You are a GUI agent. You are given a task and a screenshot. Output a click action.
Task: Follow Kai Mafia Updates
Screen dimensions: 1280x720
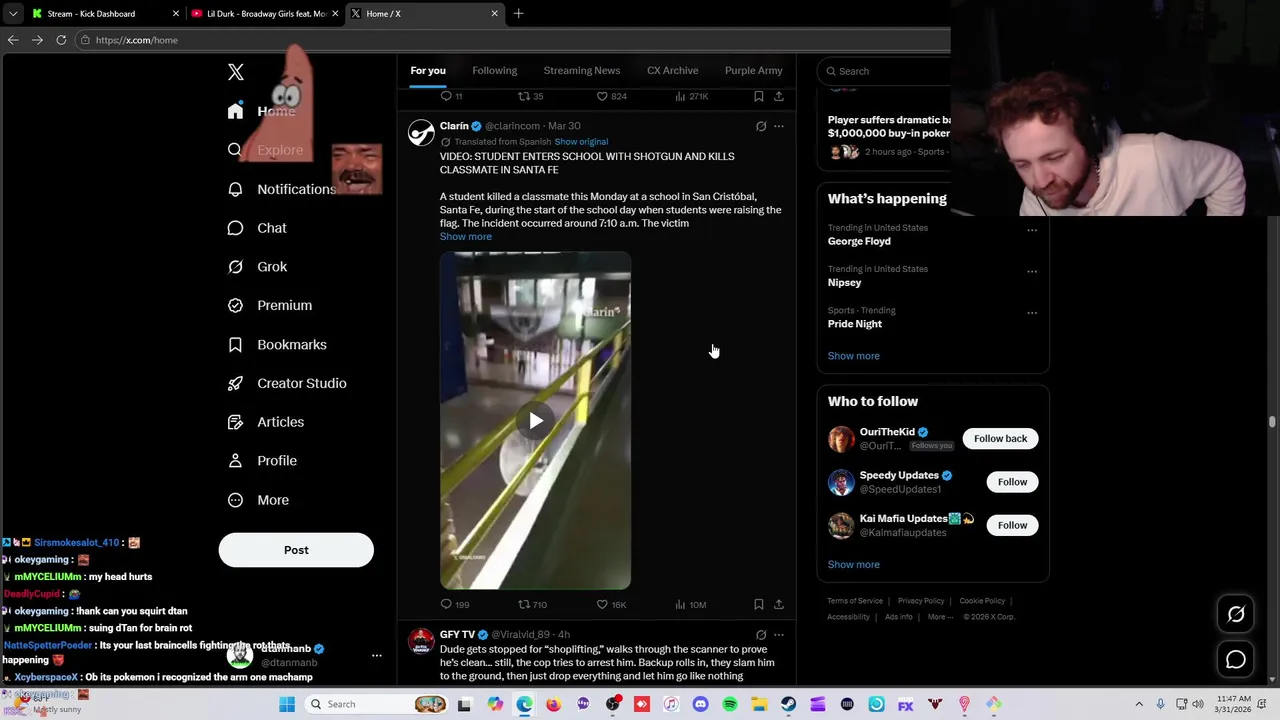1012,525
